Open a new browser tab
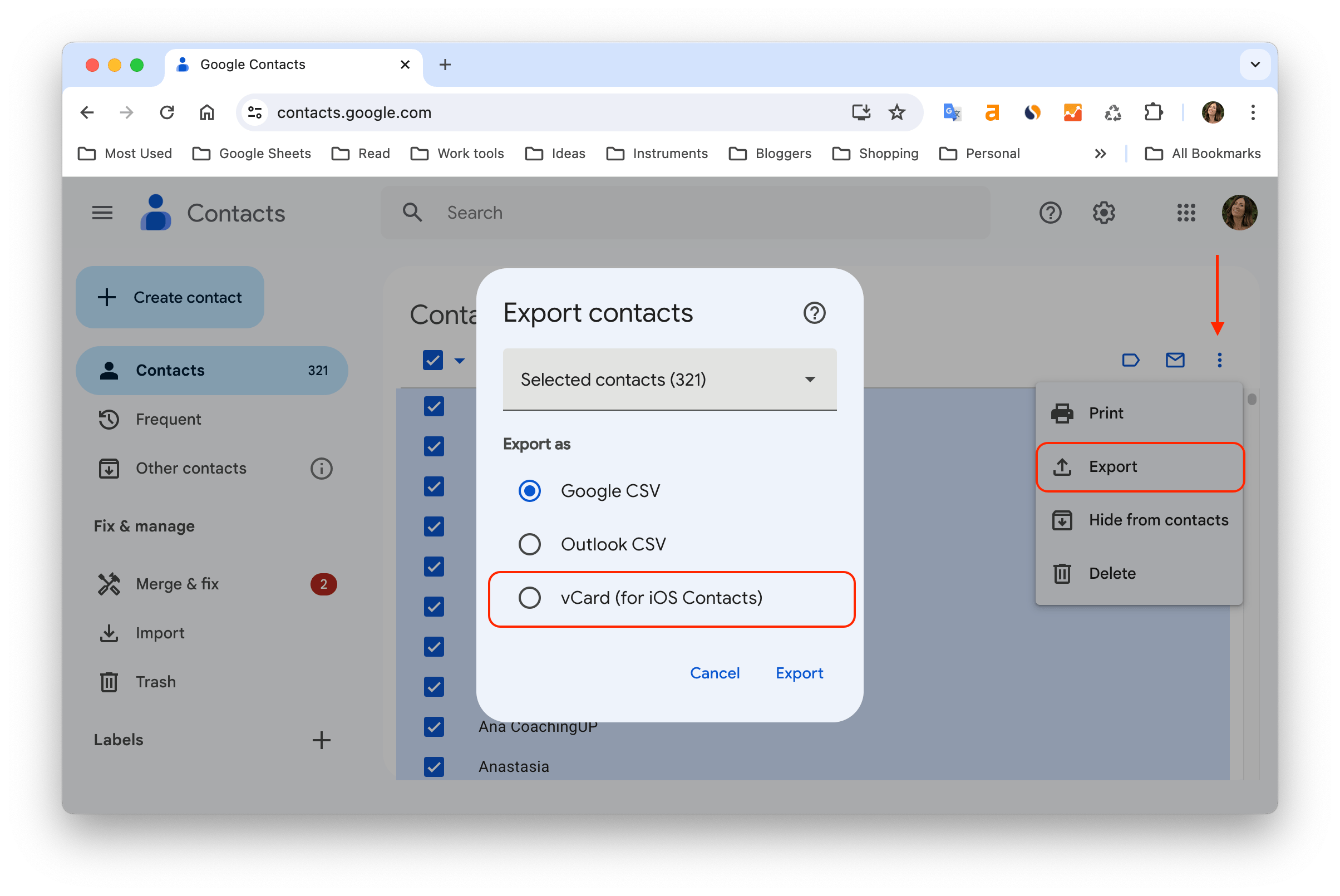 point(445,65)
